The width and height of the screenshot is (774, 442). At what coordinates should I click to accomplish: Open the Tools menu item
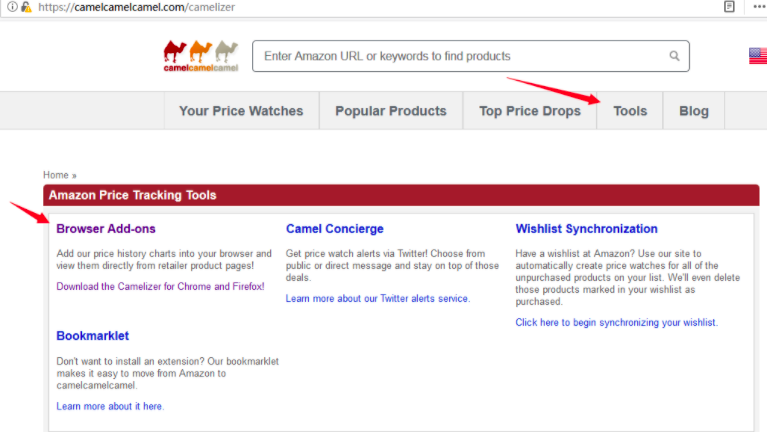(x=630, y=111)
